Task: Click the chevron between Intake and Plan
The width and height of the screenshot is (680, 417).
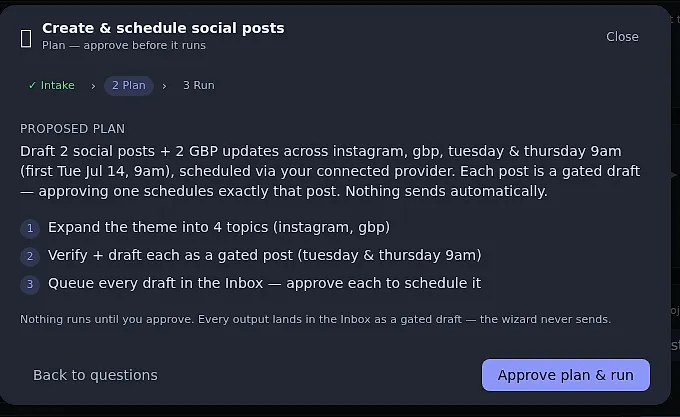Action: pos(93,86)
